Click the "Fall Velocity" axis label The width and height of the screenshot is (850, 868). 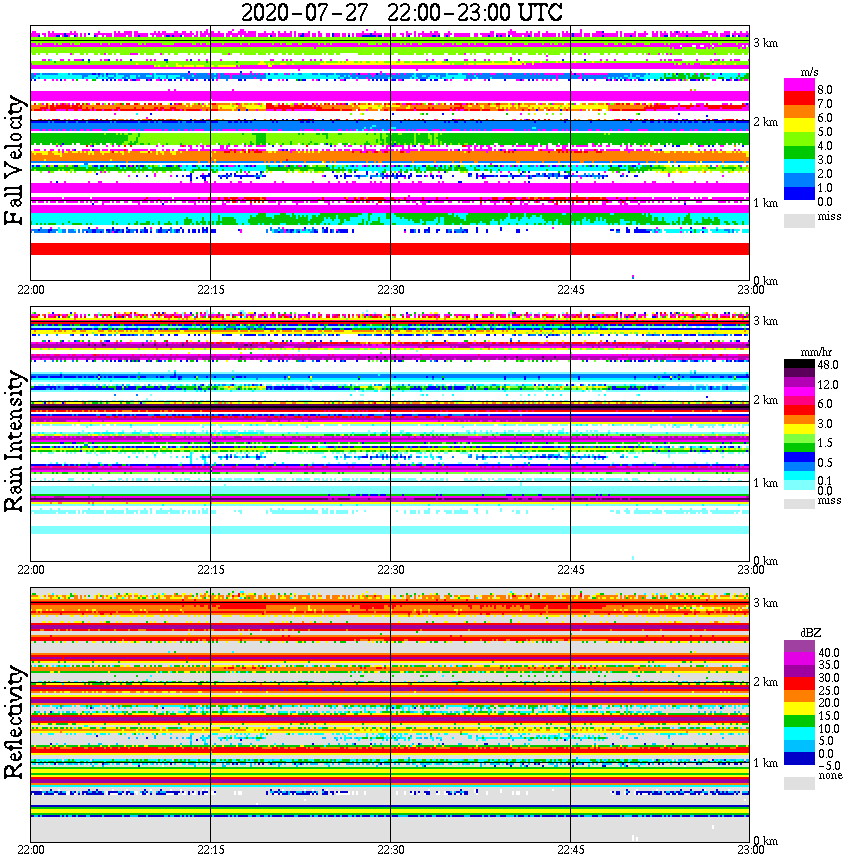pos(14,160)
